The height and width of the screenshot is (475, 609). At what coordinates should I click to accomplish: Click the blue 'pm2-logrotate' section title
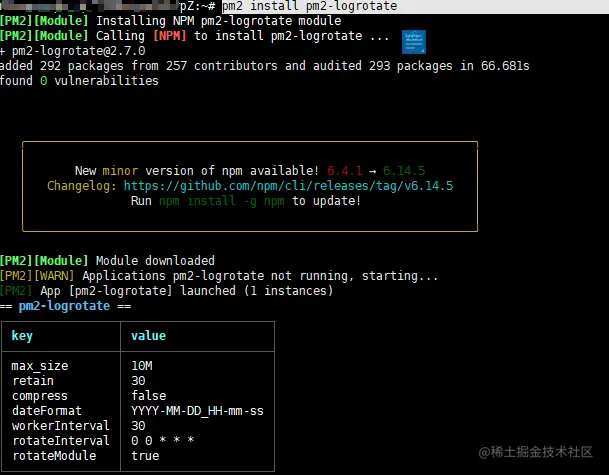click(x=64, y=306)
